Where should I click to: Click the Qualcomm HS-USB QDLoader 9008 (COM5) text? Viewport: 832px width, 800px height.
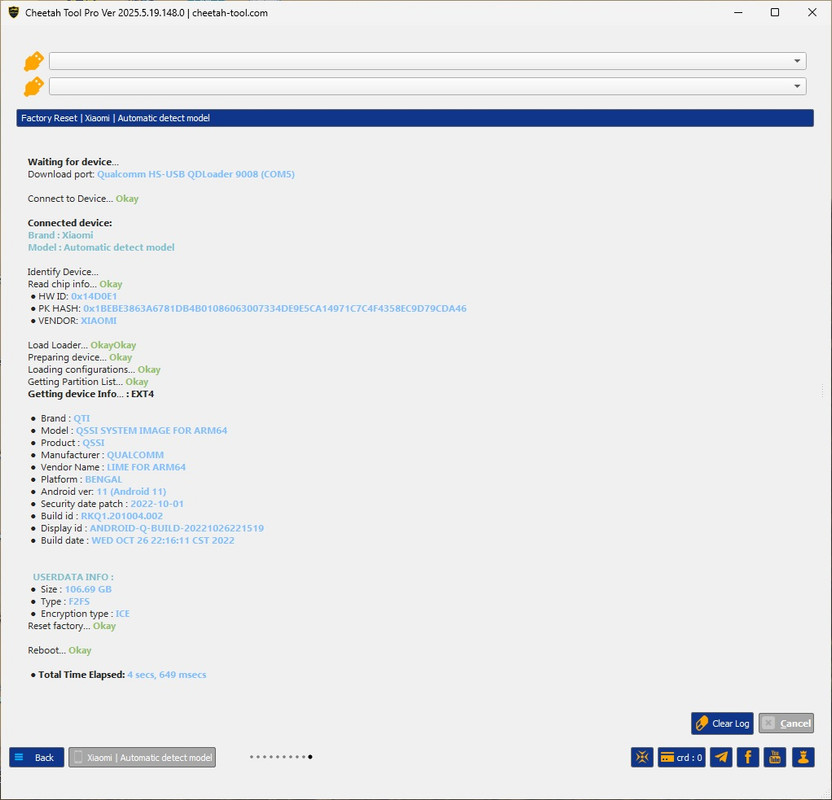(x=196, y=174)
